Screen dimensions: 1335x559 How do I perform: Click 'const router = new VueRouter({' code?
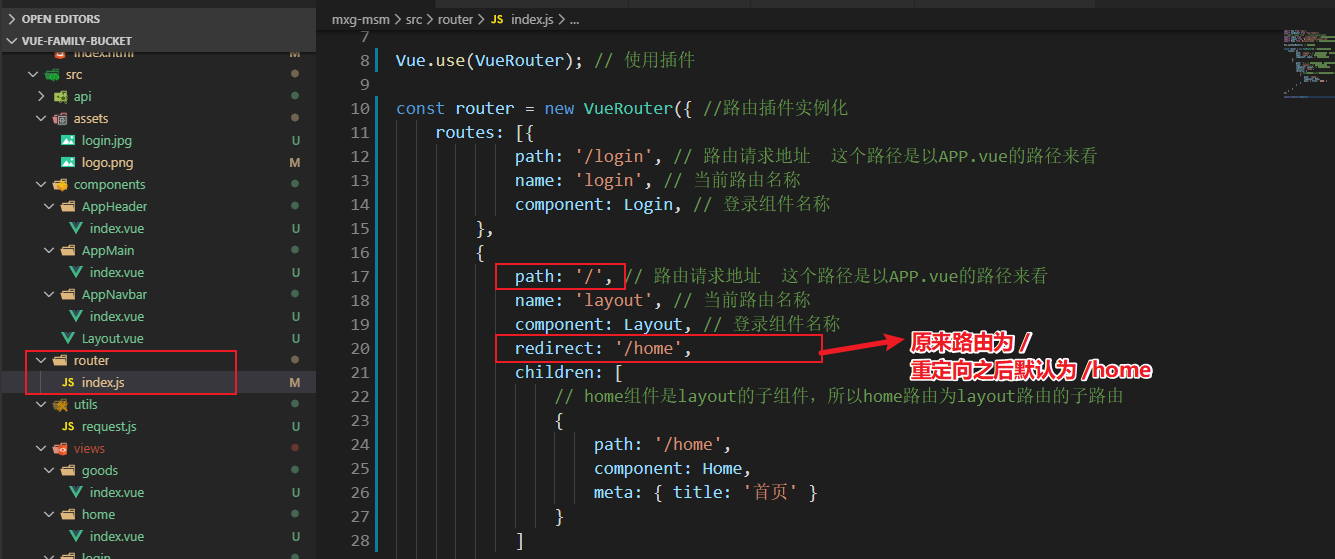coord(544,108)
